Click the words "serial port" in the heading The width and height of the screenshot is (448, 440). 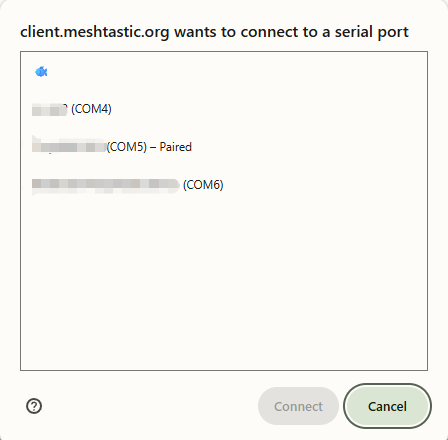tap(371, 32)
